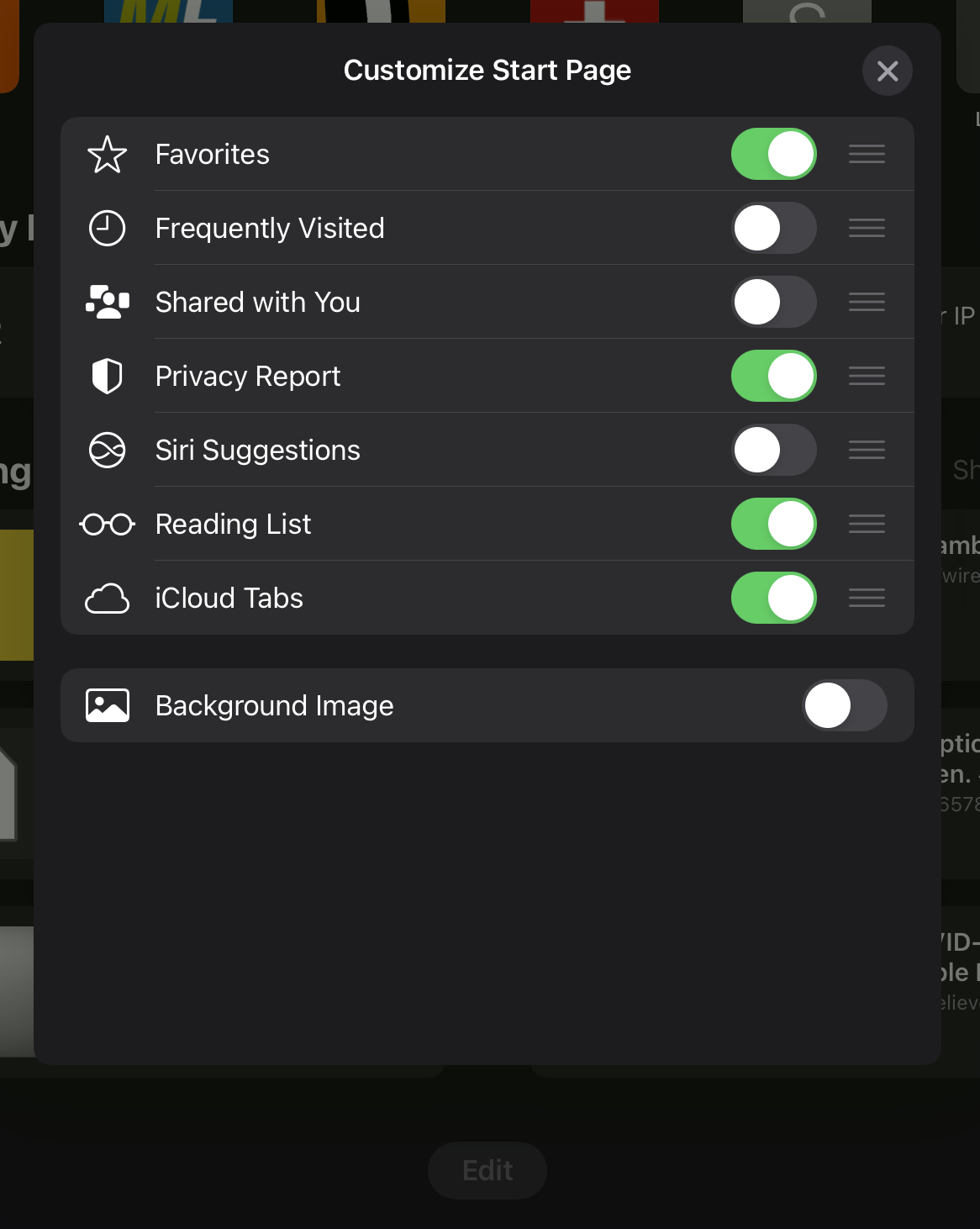This screenshot has width=980, height=1229.
Task: Turn off the Privacy Report switch
Action: click(773, 377)
